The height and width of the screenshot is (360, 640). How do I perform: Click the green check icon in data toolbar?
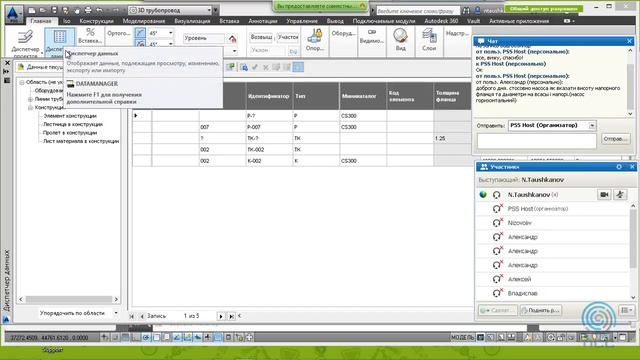click(x=255, y=67)
